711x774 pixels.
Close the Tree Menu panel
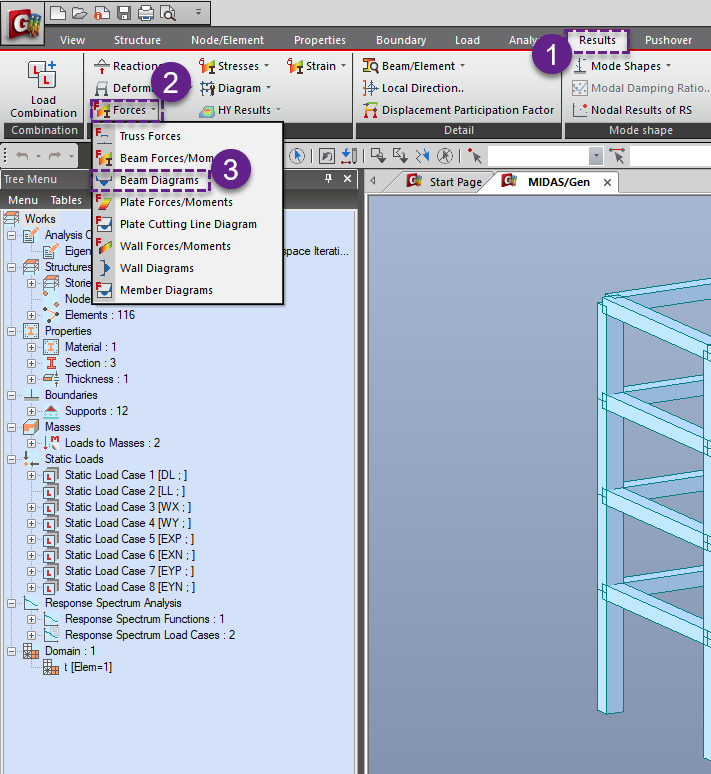(348, 179)
